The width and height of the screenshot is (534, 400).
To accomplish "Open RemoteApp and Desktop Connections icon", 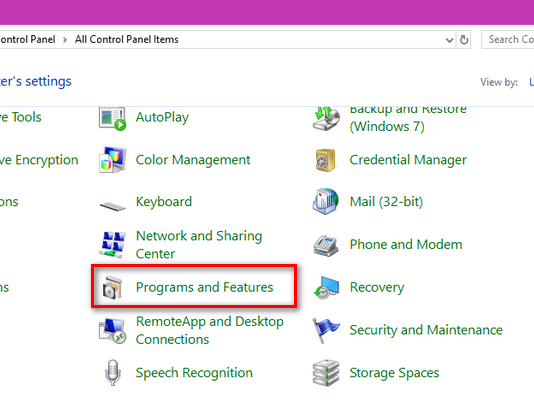I will pyautogui.click(x=112, y=331).
